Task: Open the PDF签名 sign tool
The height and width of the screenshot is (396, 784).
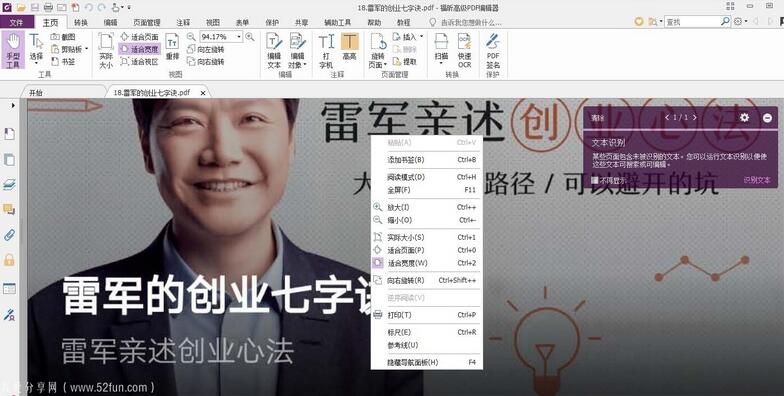Action: pyautogui.click(x=493, y=50)
